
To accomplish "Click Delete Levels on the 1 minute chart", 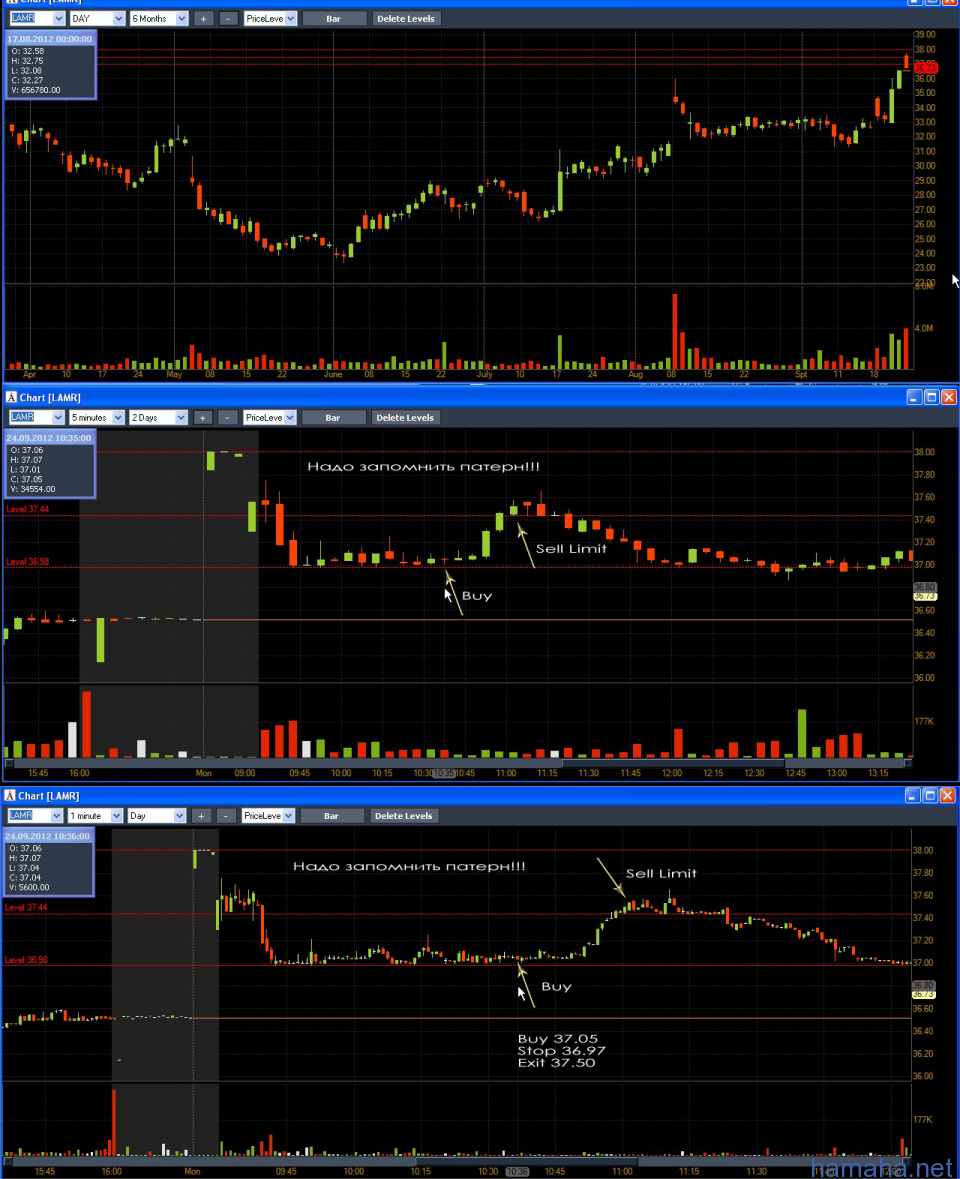I will [403, 816].
